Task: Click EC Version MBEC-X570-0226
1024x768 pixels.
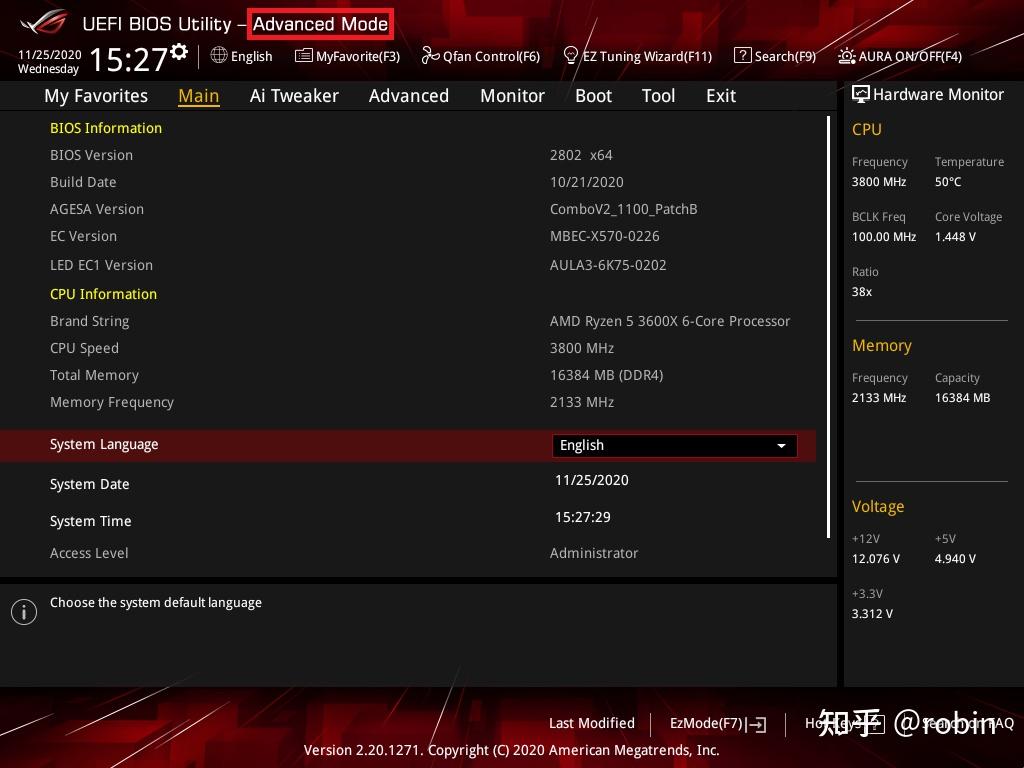Action: coord(605,236)
